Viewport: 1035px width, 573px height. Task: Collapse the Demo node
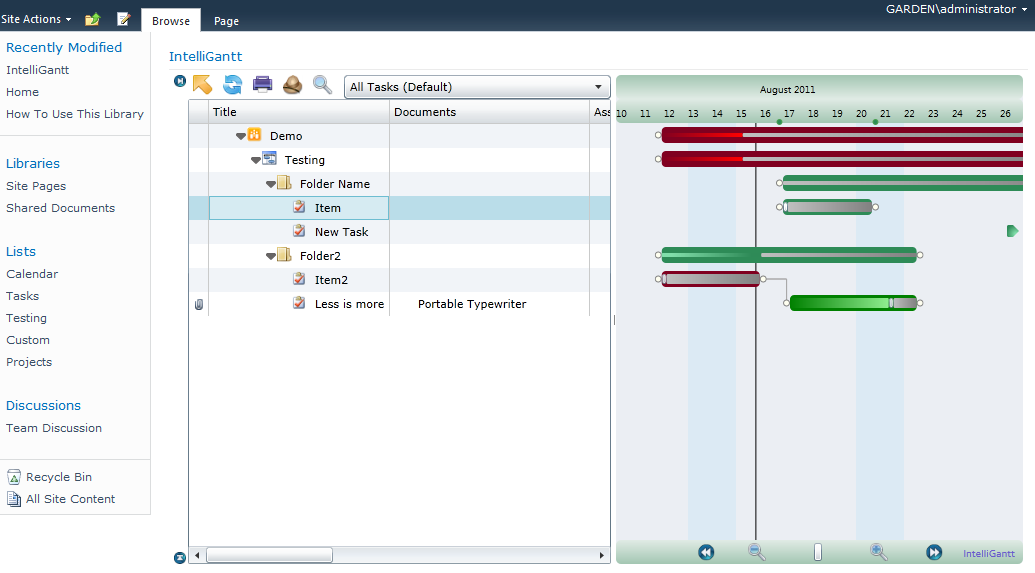[240, 136]
